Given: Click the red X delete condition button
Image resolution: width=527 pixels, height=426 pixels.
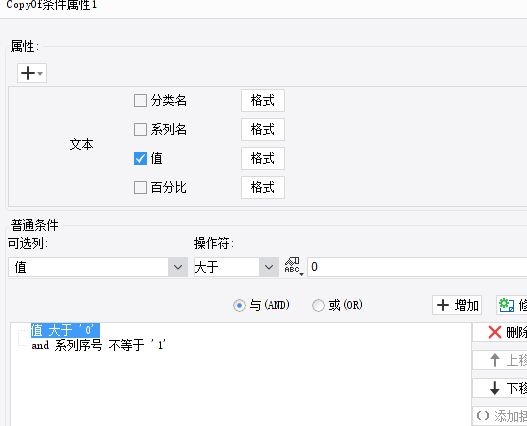Looking at the screenshot, I should pyautogui.click(x=500, y=332).
